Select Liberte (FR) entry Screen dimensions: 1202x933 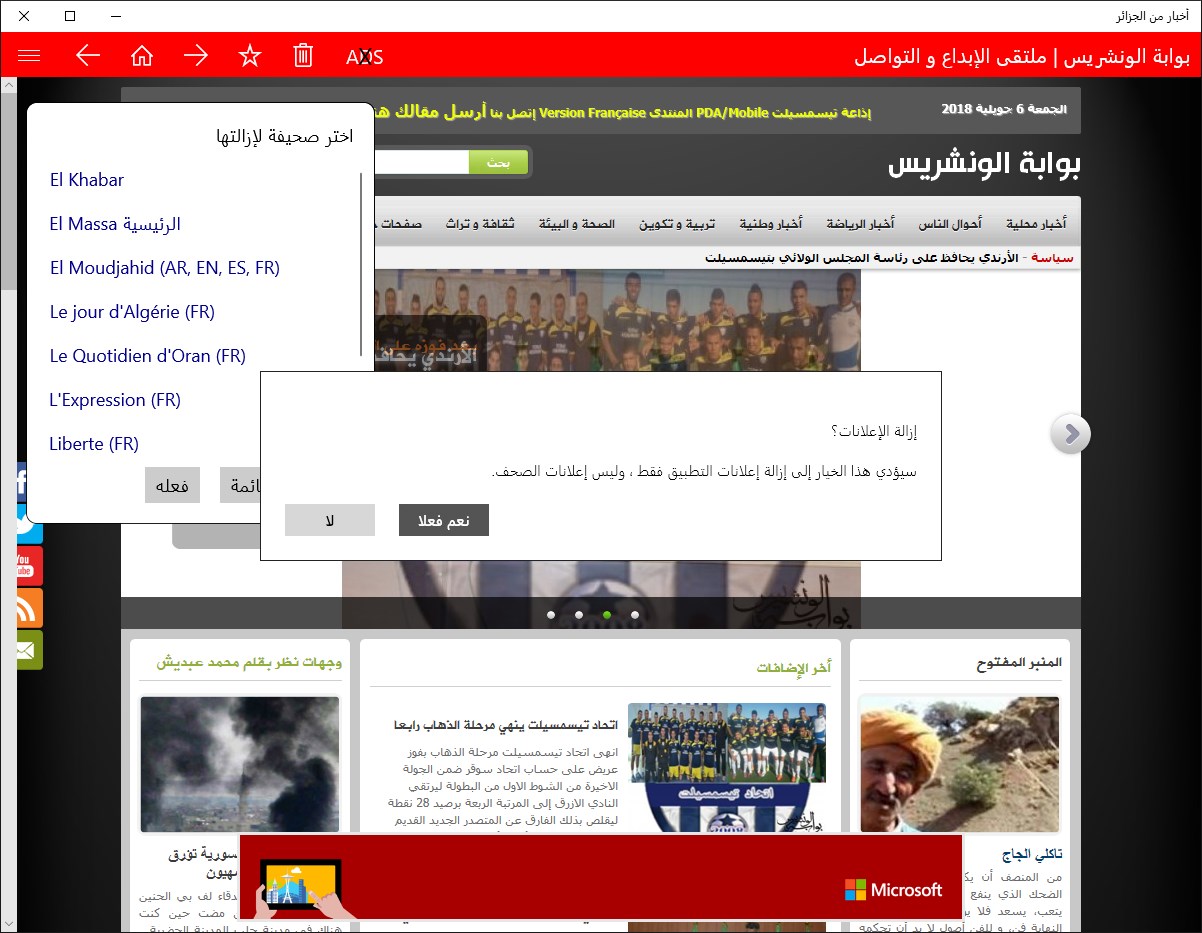pos(94,444)
